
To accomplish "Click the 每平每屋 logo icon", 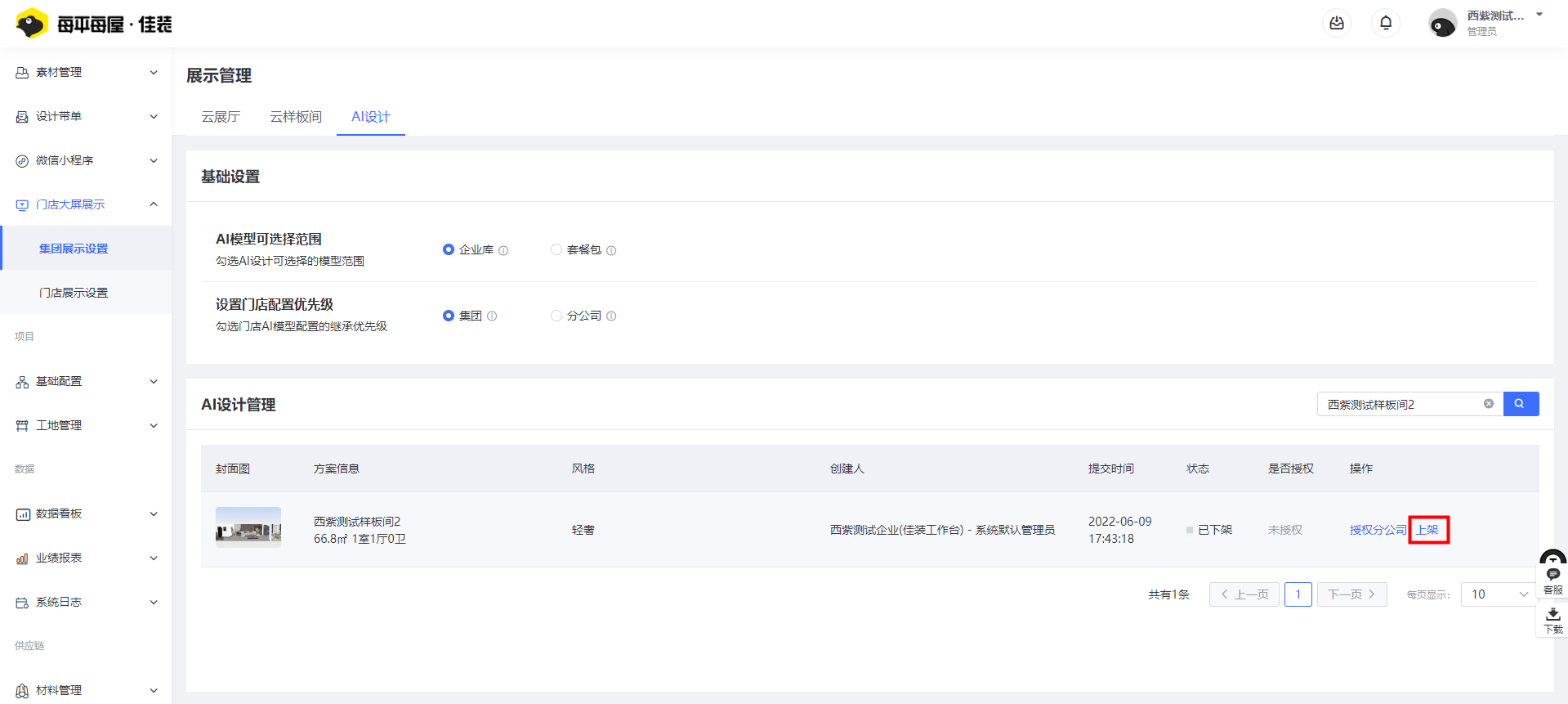I will pyautogui.click(x=31, y=24).
